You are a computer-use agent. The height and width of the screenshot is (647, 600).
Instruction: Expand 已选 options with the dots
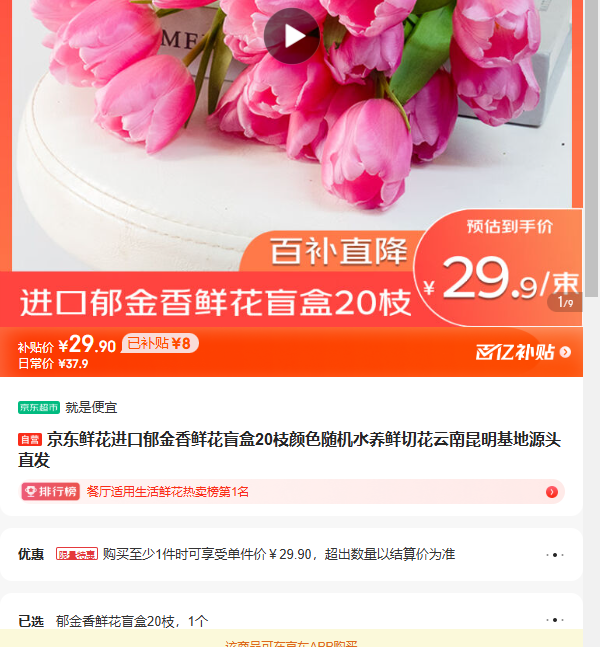(x=555, y=620)
